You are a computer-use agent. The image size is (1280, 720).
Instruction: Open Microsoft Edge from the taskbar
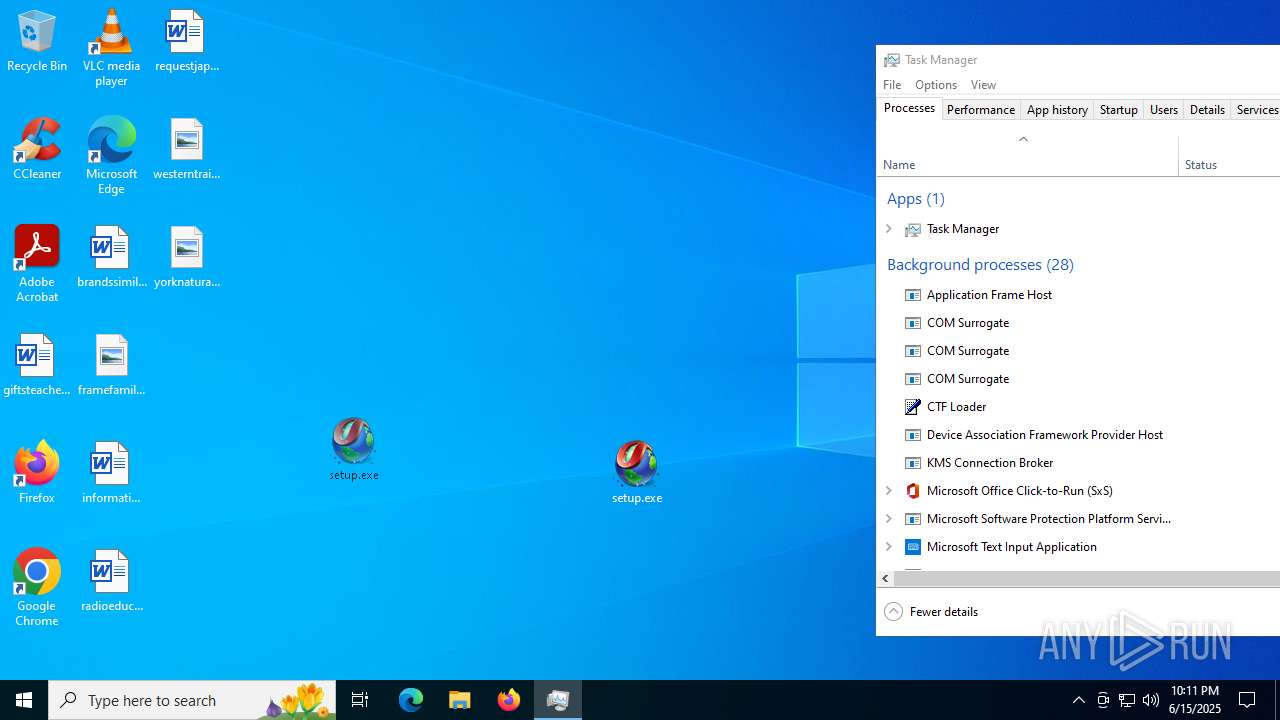[411, 700]
